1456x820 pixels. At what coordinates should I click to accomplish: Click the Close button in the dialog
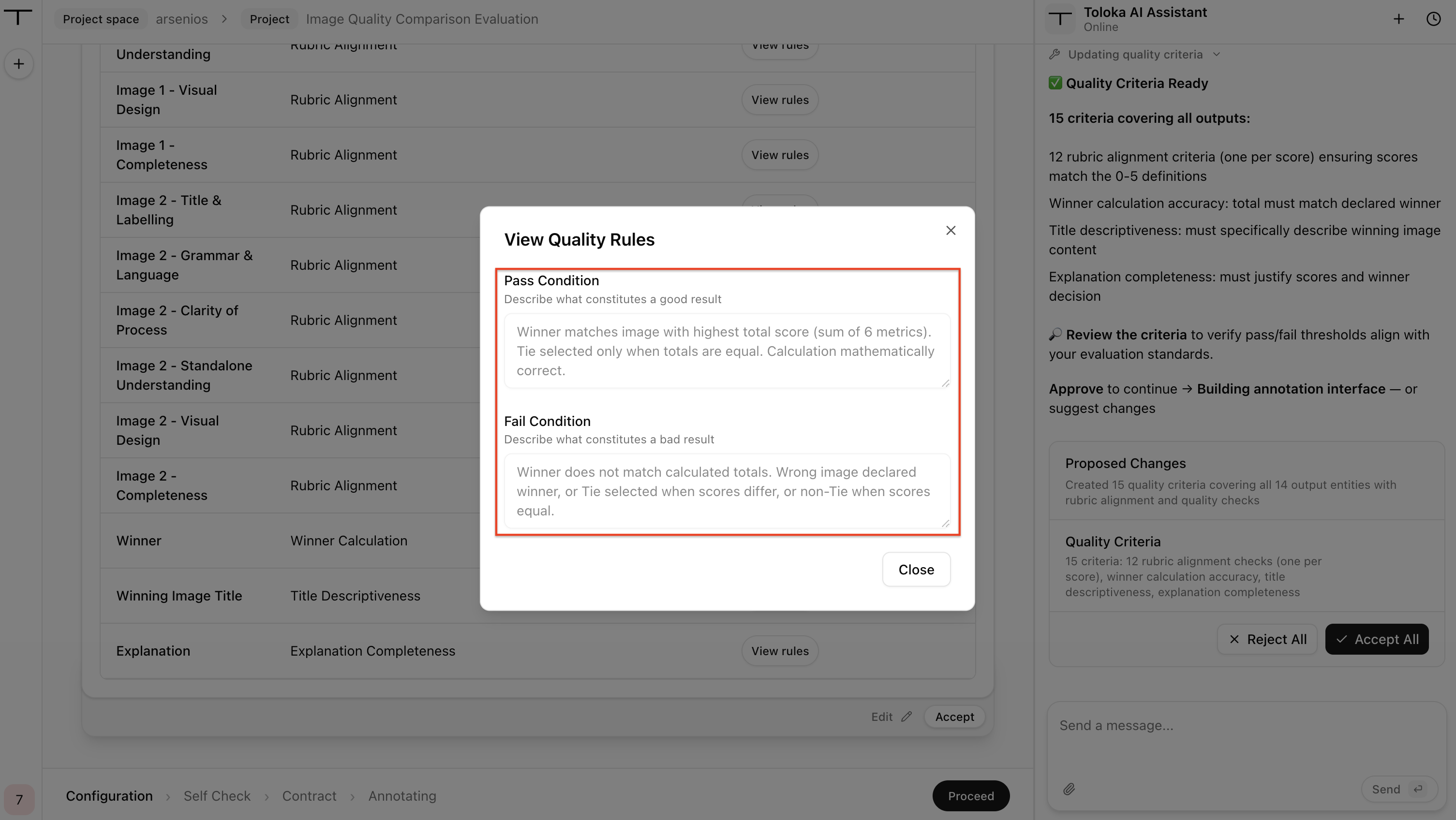tap(916, 569)
